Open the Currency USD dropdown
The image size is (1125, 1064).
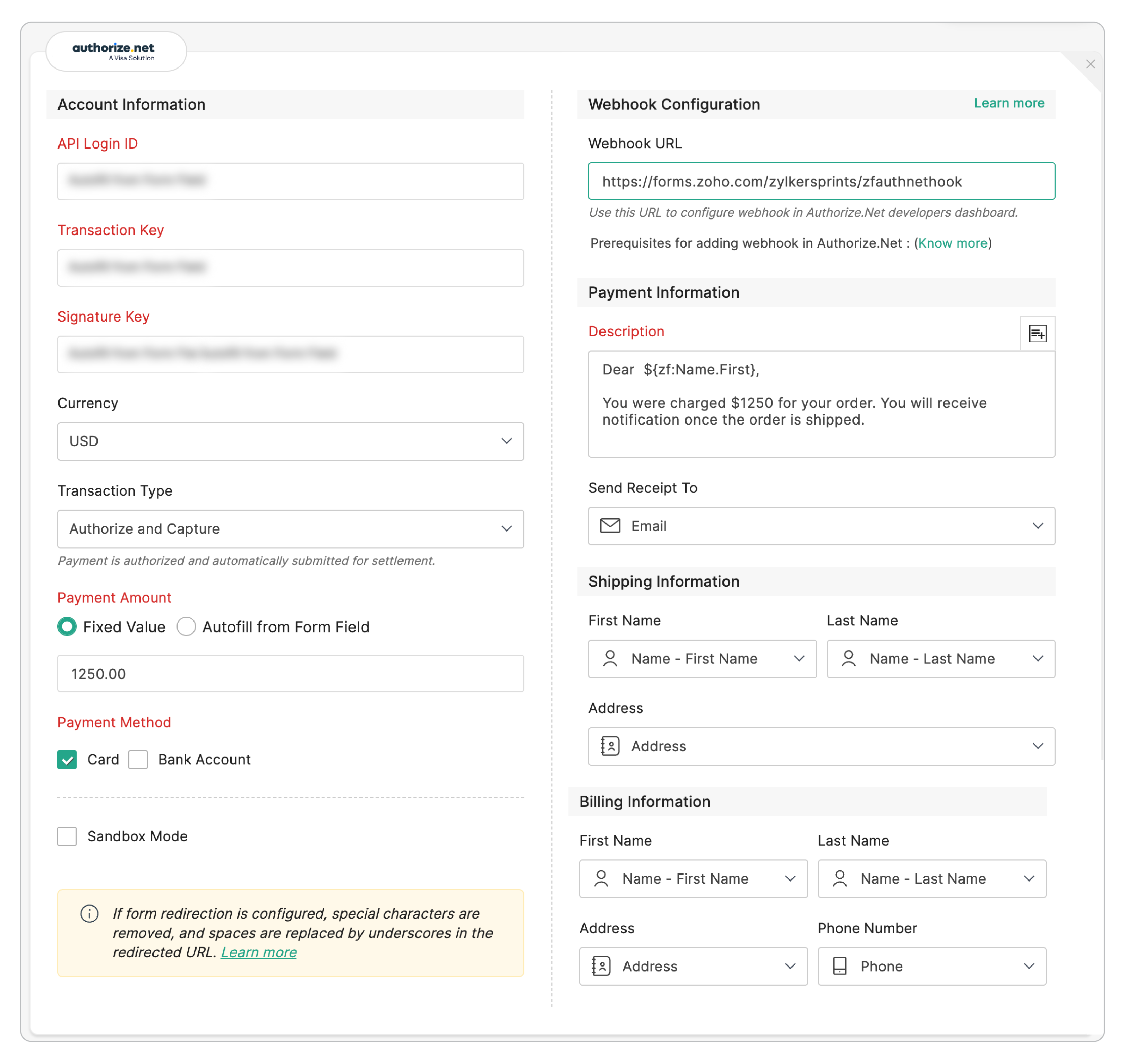point(290,441)
